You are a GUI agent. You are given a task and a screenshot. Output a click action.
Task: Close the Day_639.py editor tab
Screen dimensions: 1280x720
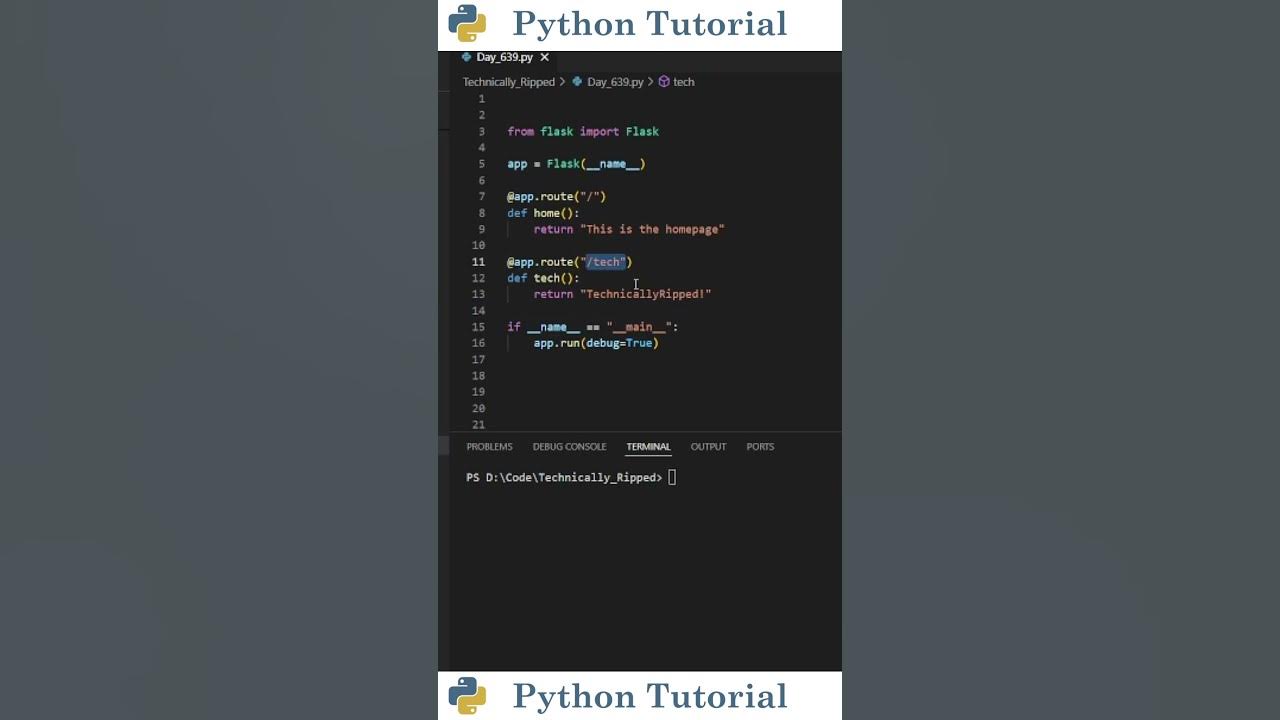pos(544,58)
